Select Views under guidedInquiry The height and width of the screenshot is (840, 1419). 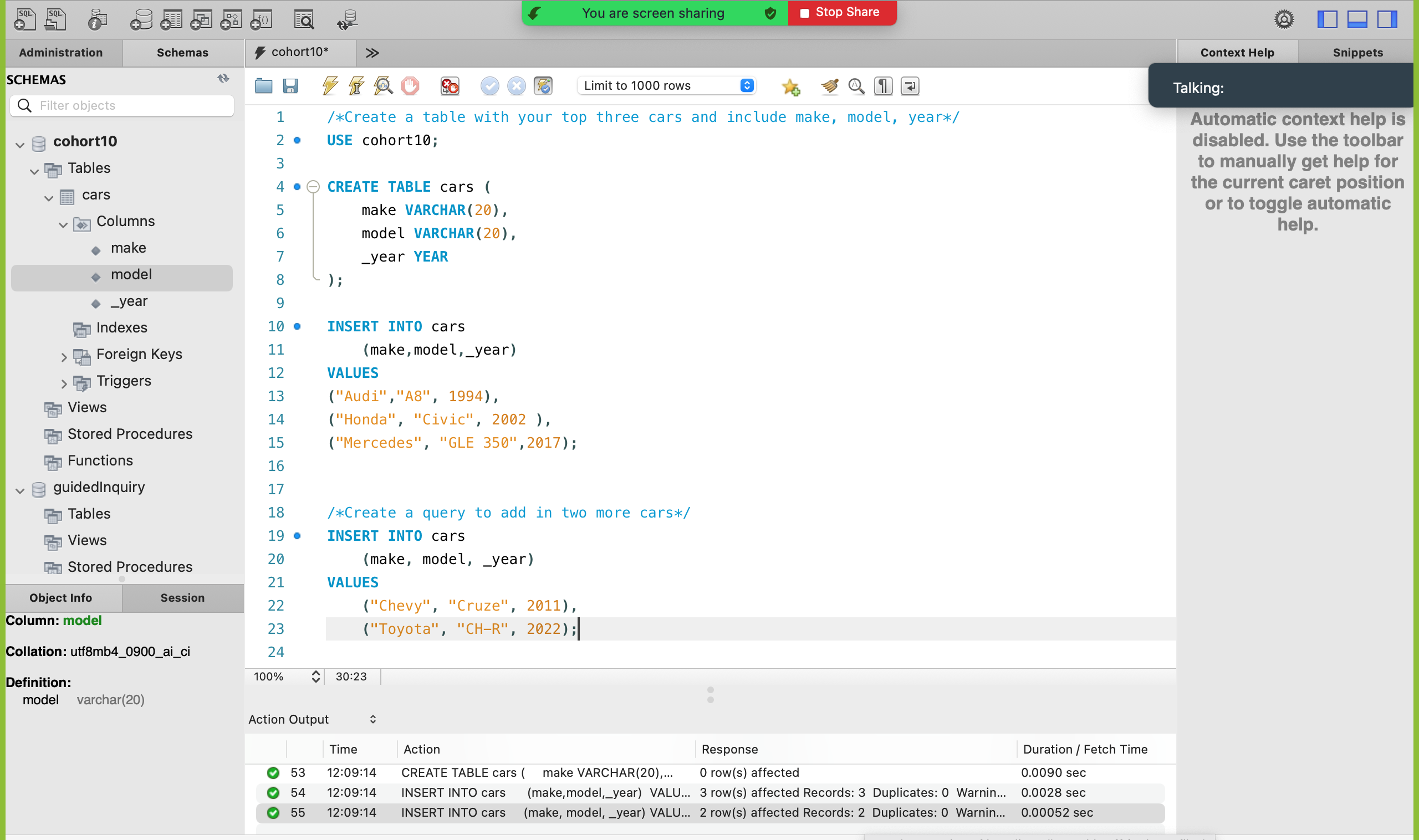click(86, 541)
